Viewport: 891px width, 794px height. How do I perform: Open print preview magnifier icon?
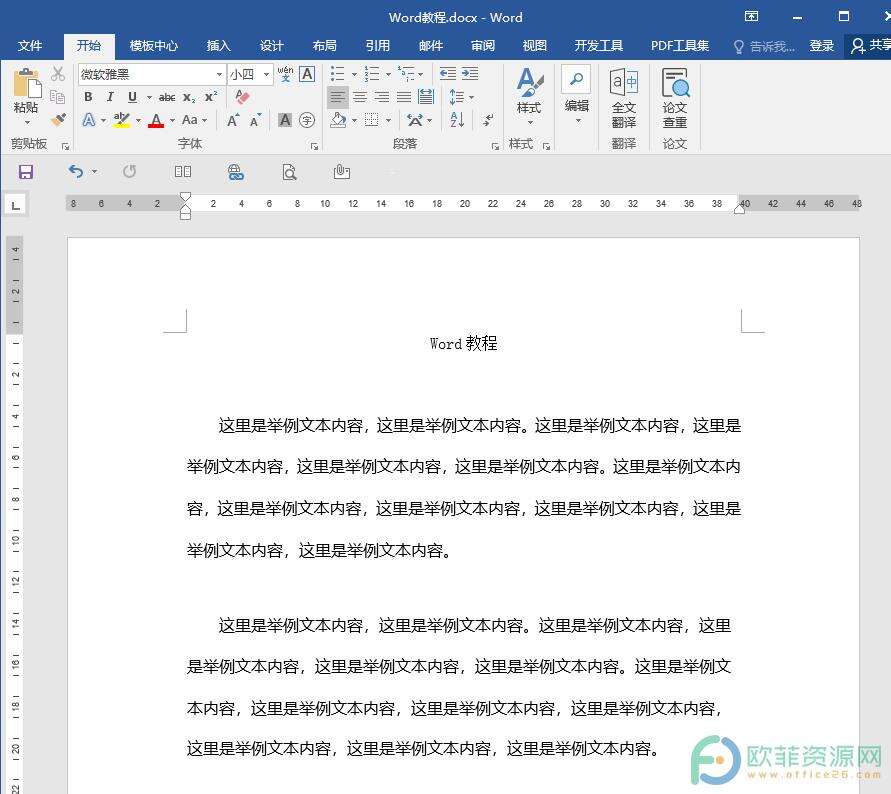point(289,172)
